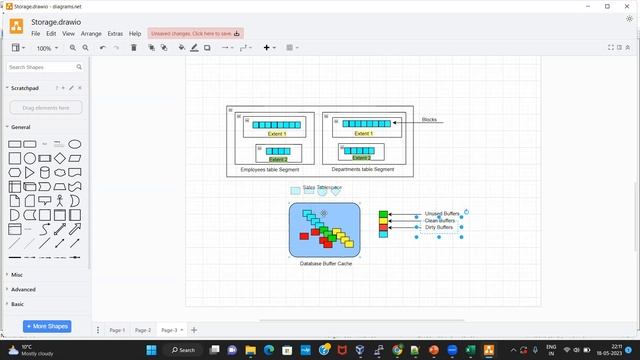
Task: Toggle the Format panel icon
Action: (x=619, y=47)
